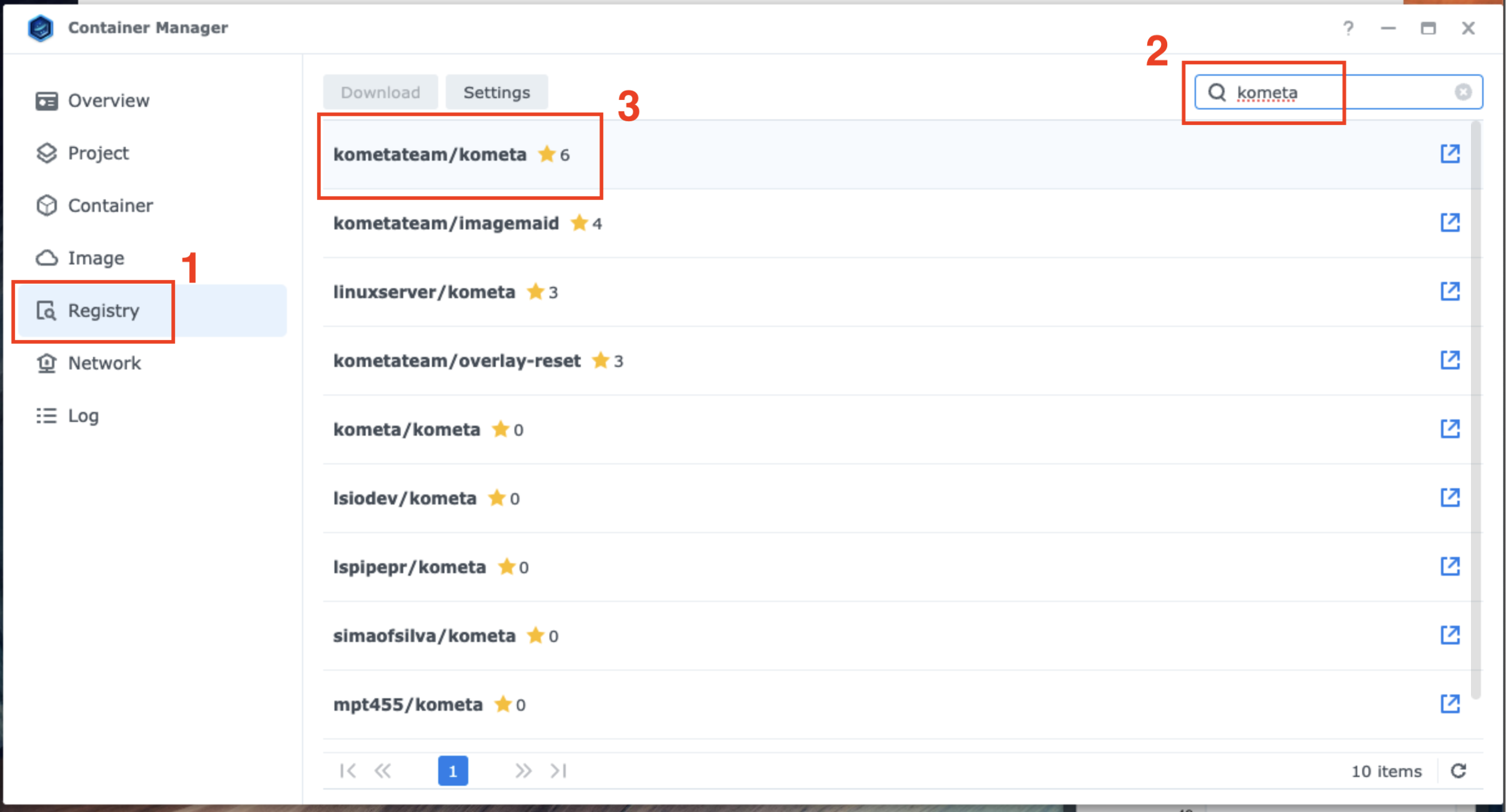
Task: Open the Overview section in the sidebar
Action: click(x=152, y=101)
